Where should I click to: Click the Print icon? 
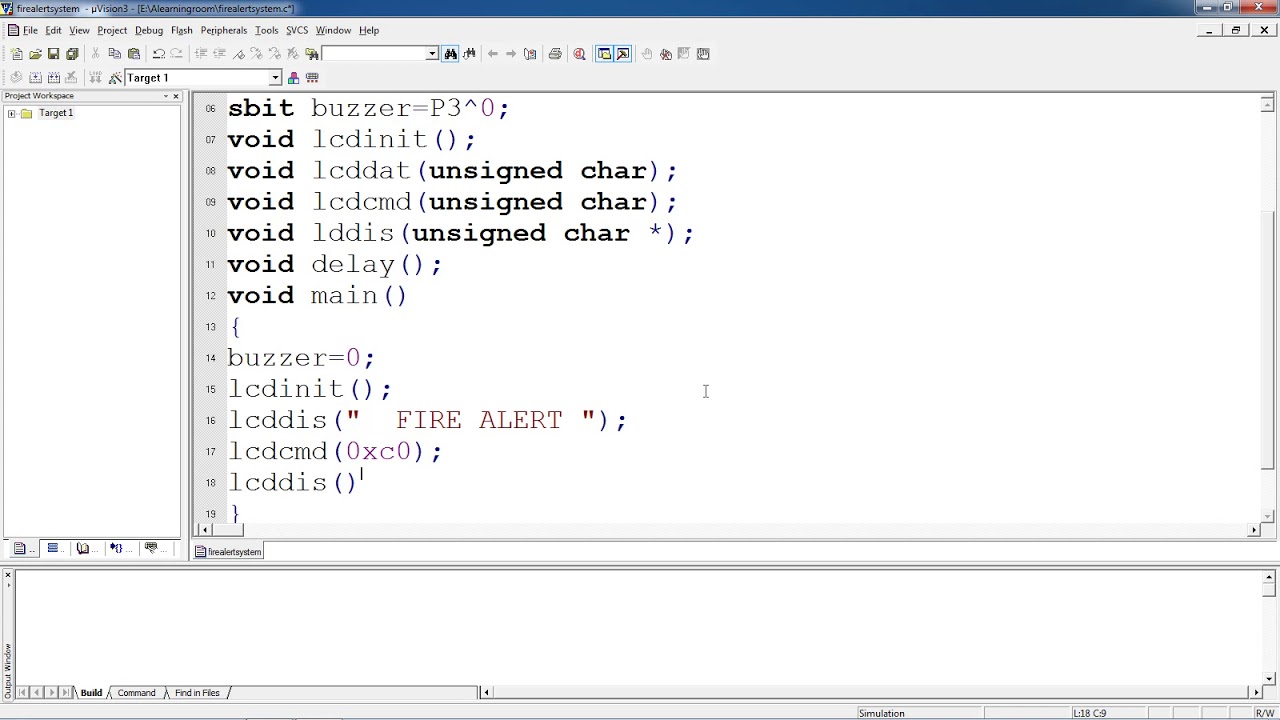(x=555, y=54)
